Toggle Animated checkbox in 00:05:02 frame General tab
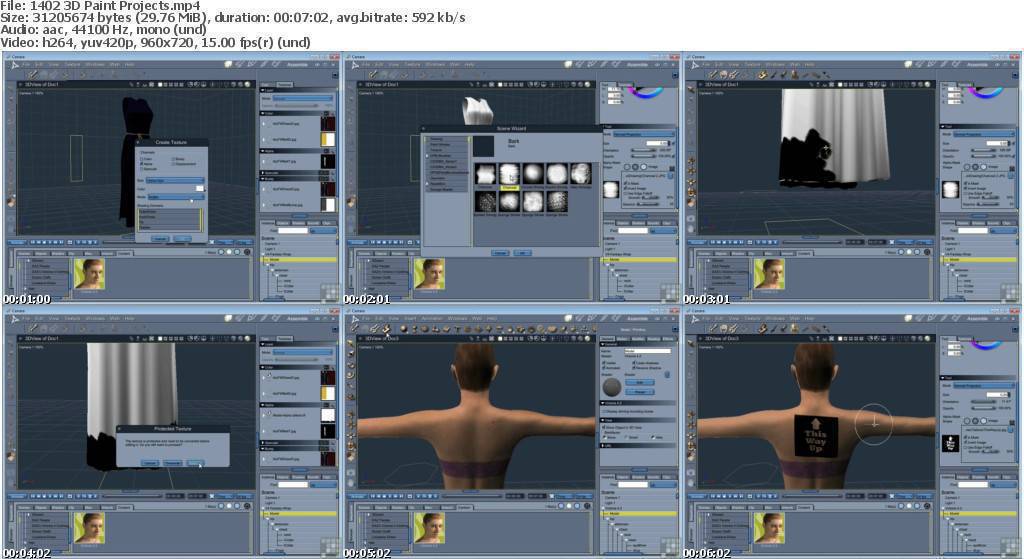This screenshot has height=559, width=1024. (x=603, y=368)
